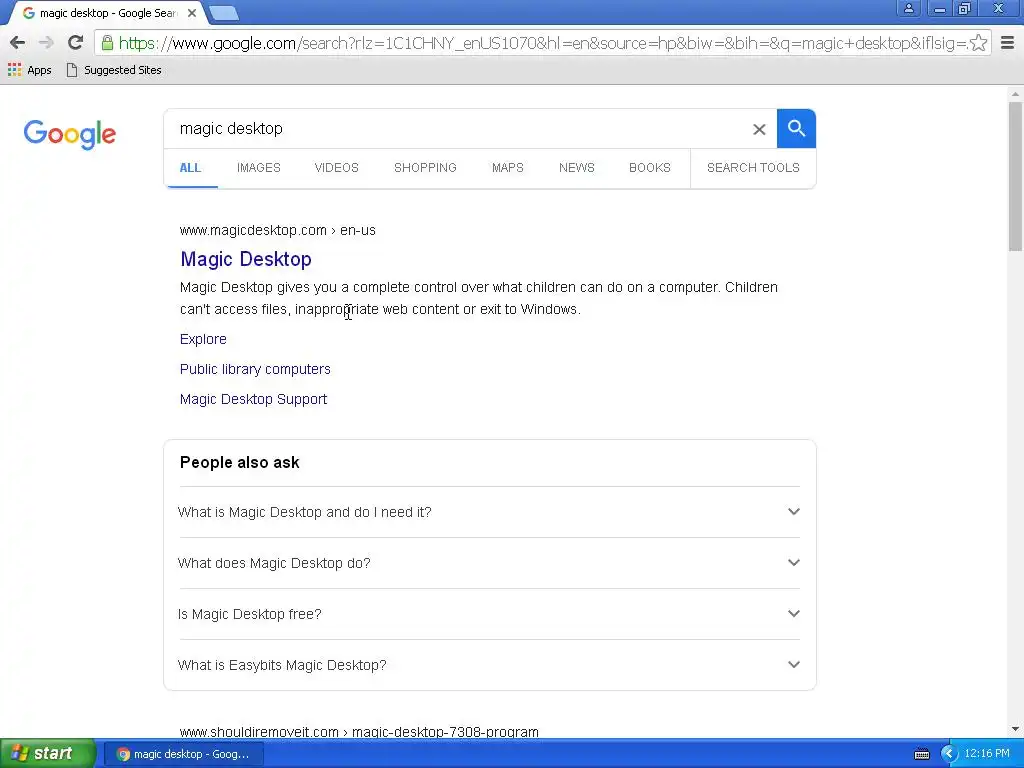1024x768 pixels.
Task: Expand hidden tray icons arrow
Action: (948, 754)
